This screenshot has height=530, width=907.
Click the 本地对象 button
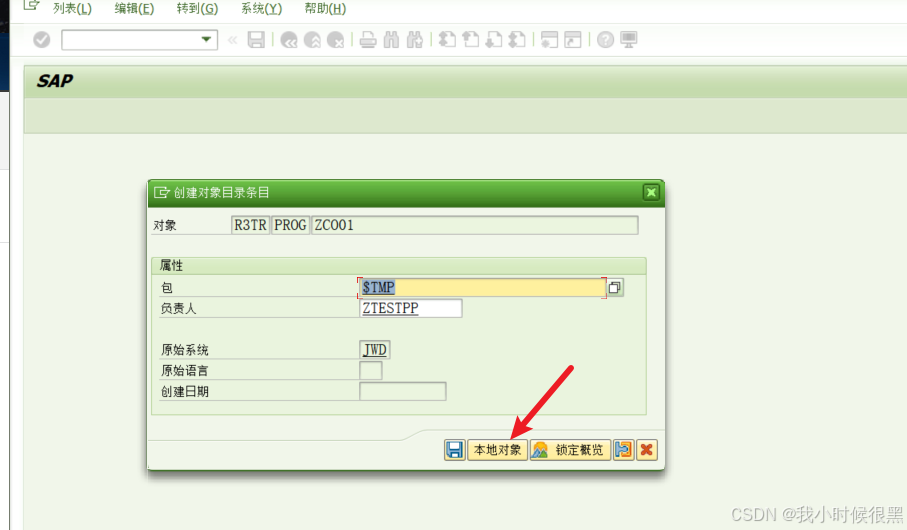[497, 450]
